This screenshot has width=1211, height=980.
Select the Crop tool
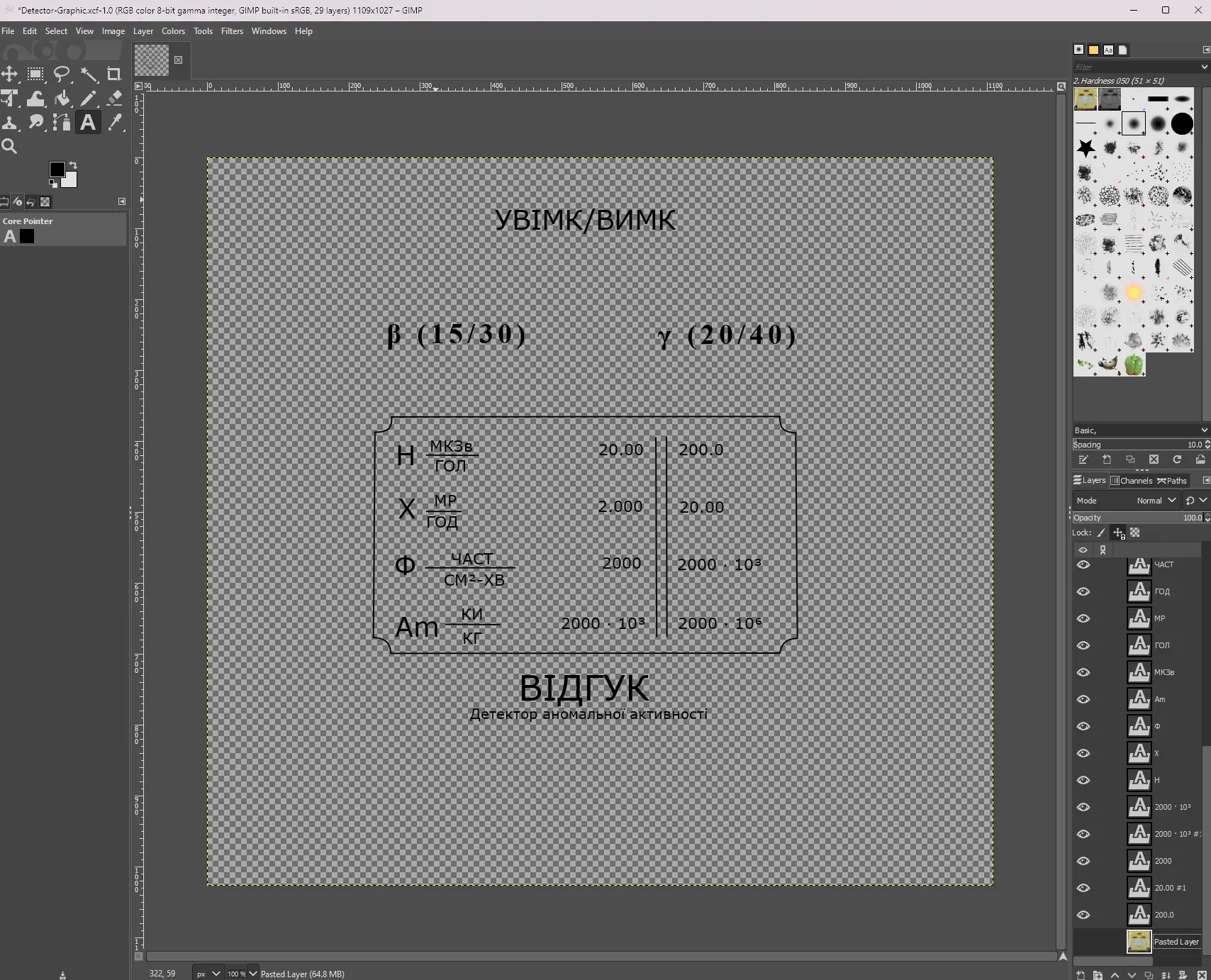click(114, 74)
